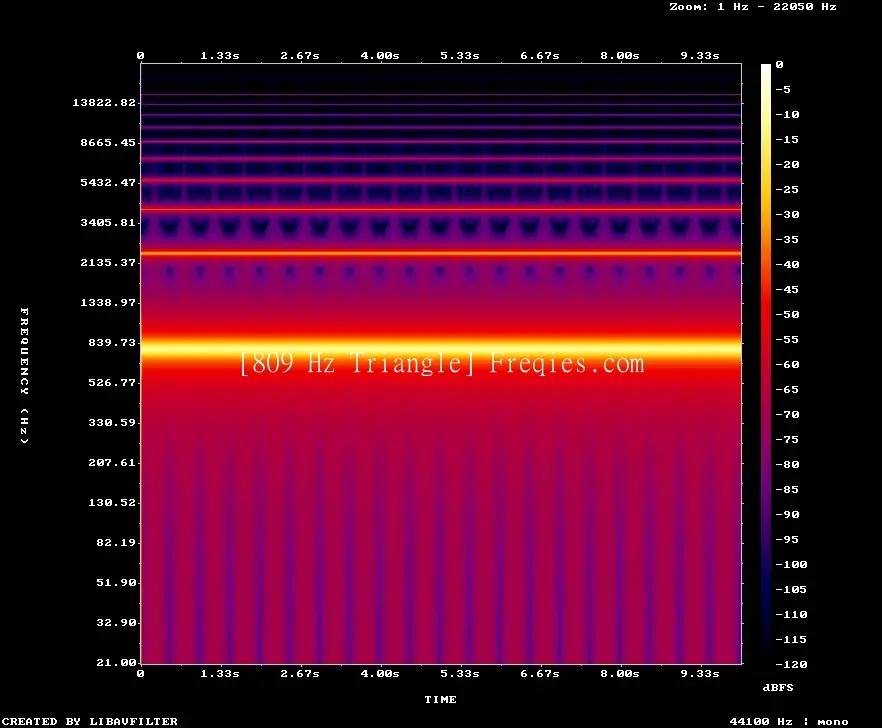
Task: Click the rotated FREQUENCY (Hz) axis title
Action: (x=24, y=375)
